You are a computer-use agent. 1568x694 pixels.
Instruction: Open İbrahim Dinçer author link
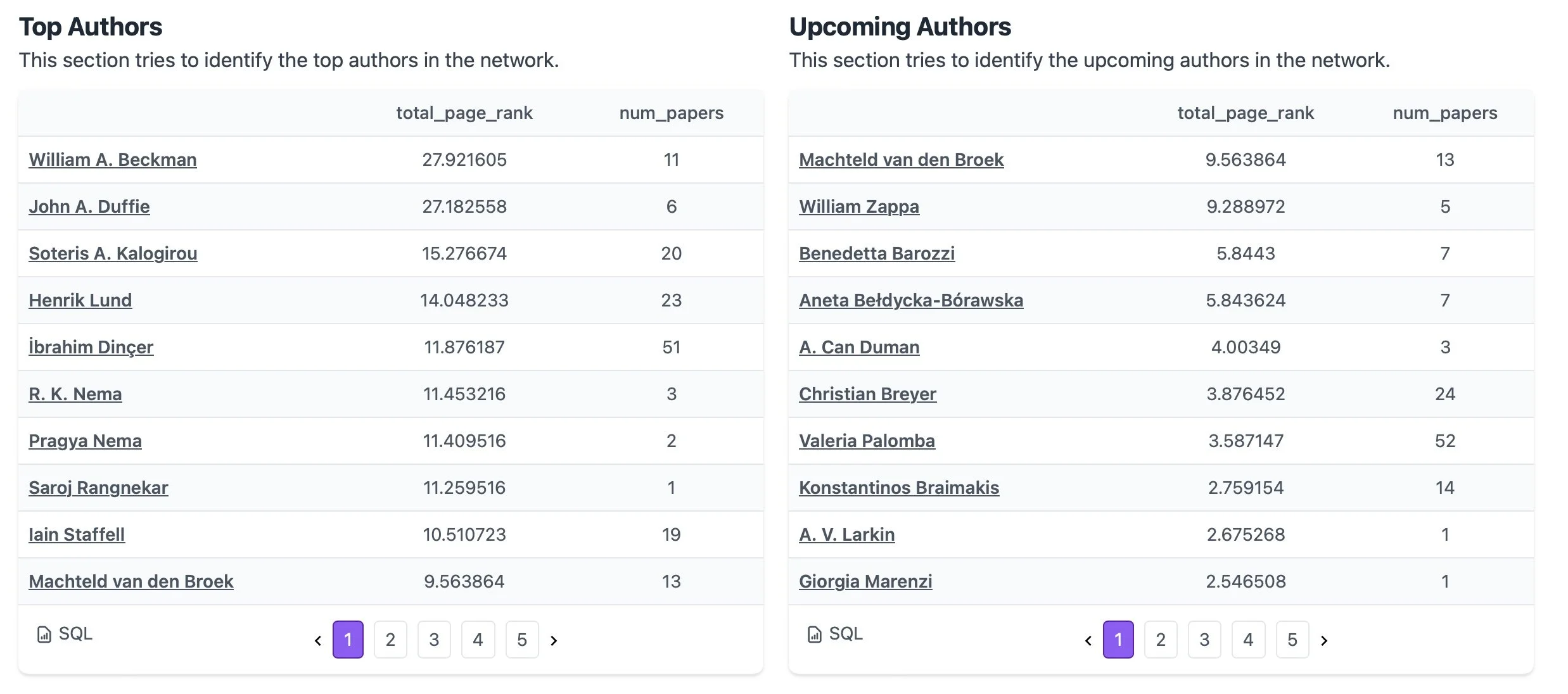click(91, 347)
